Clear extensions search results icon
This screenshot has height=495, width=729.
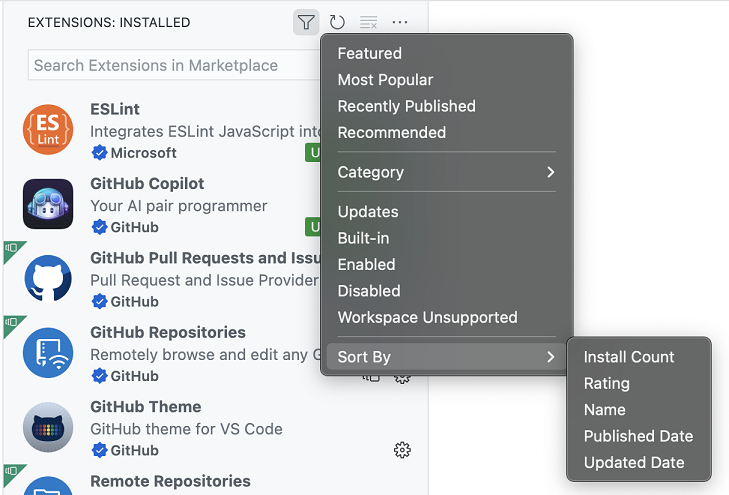368,22
